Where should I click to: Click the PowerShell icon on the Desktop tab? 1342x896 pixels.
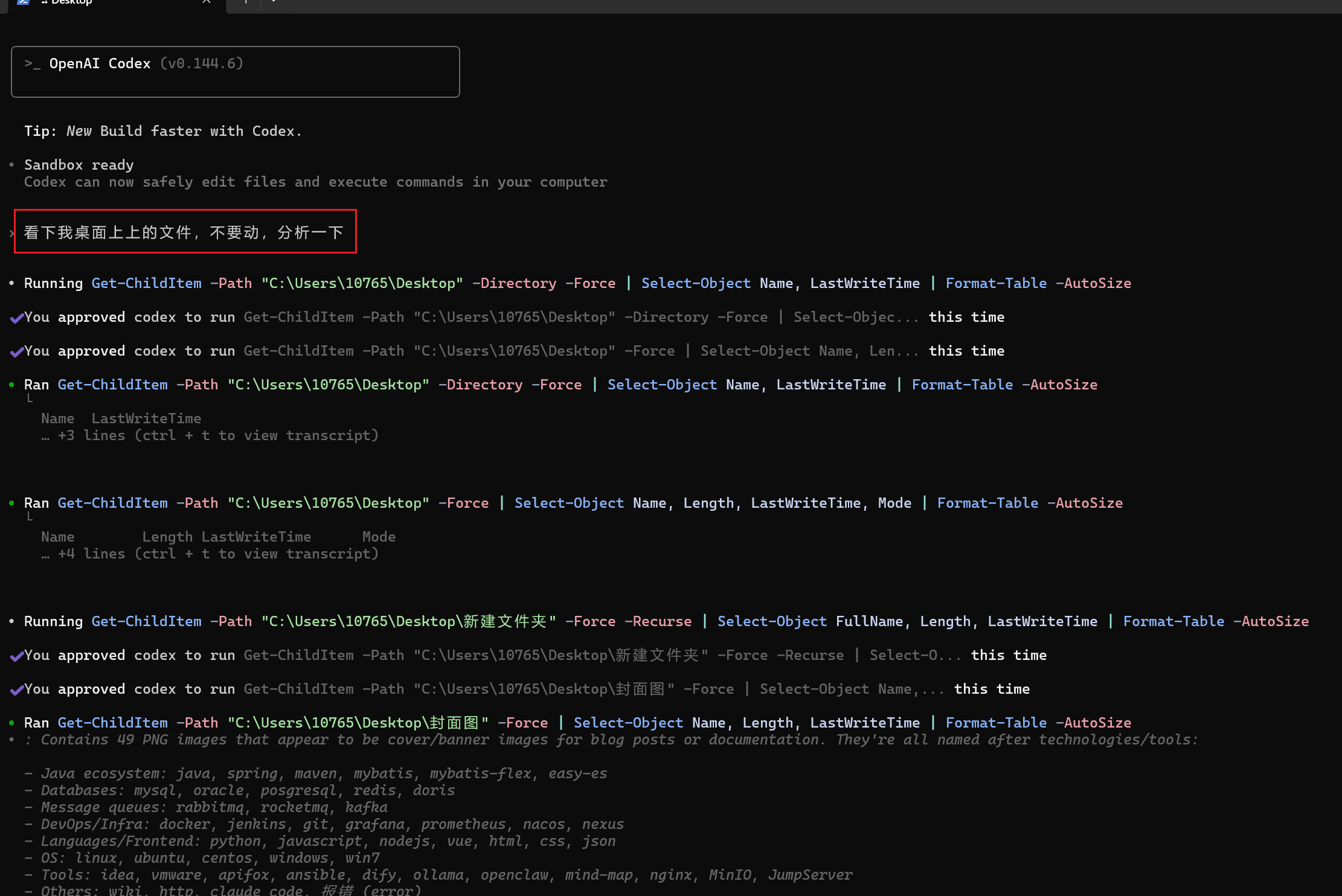(x=24, y=2)
